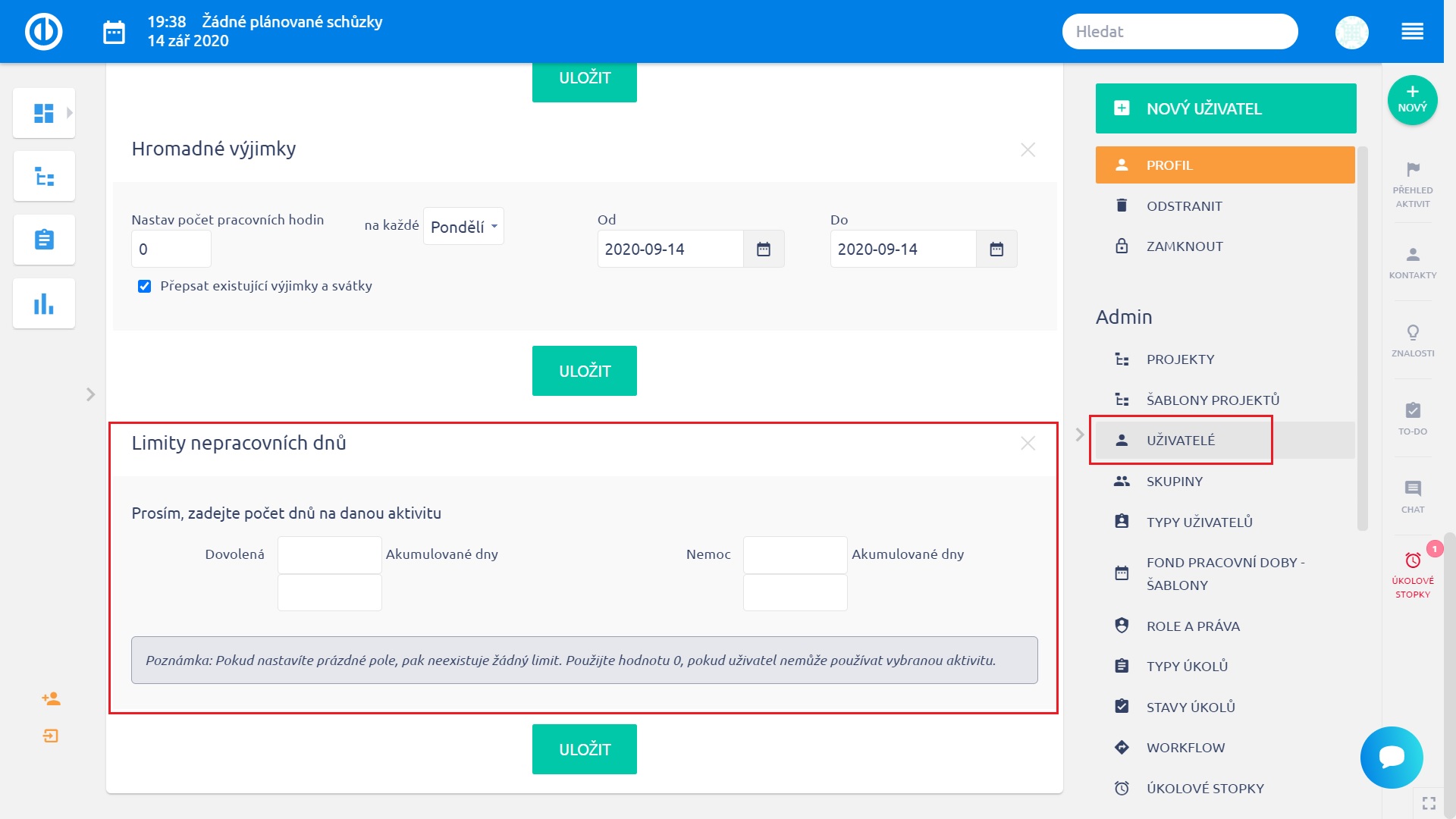Open the project tree icon in left sidebar
This screenshot has height=819, width=1456.
pyautogui.click(x=44, y=177)
